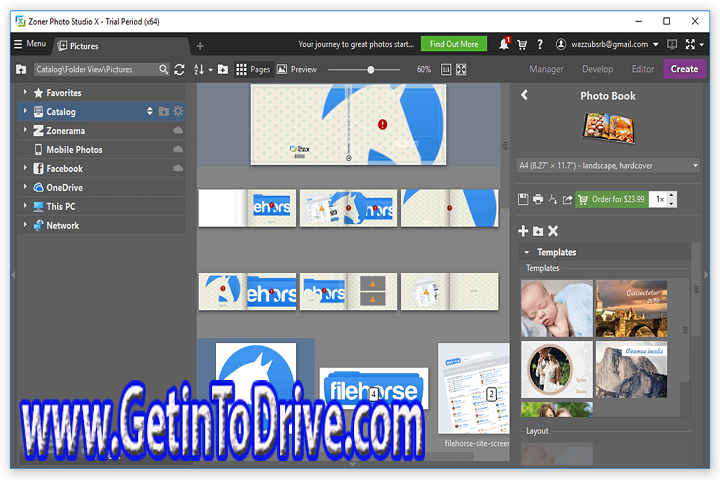This screenshot has height=480, width=720.
Task: Select the Mobile Photos item
Action: [101, 149]
